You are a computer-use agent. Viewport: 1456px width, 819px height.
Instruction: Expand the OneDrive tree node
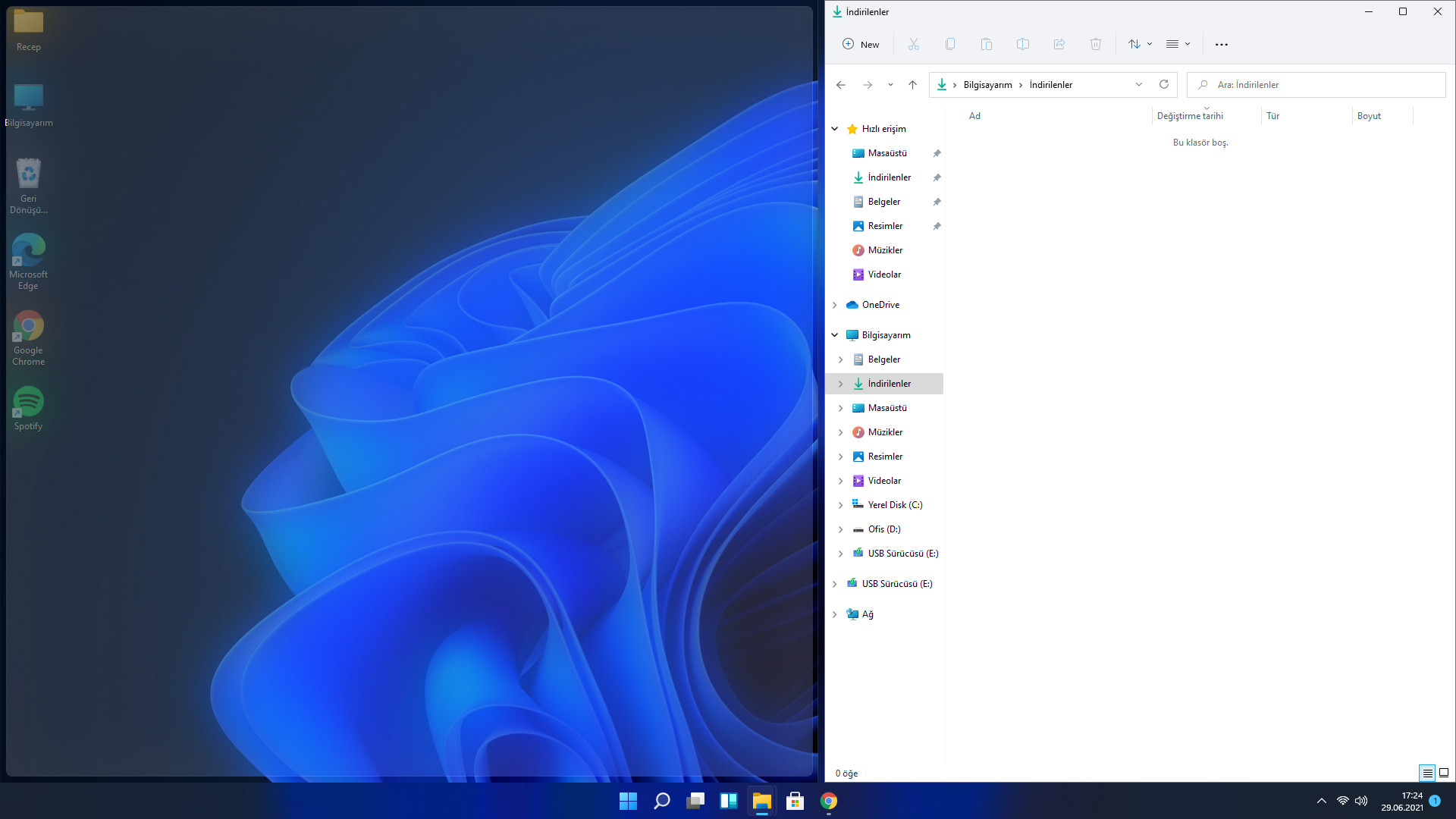pos(835,305)
